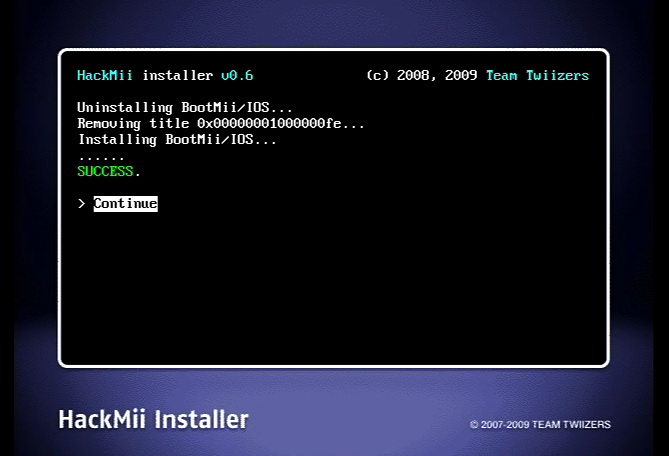Viewport: 669px width, 456px height.
Task: Click the green SUCCESS. status text
Action: 108,171
